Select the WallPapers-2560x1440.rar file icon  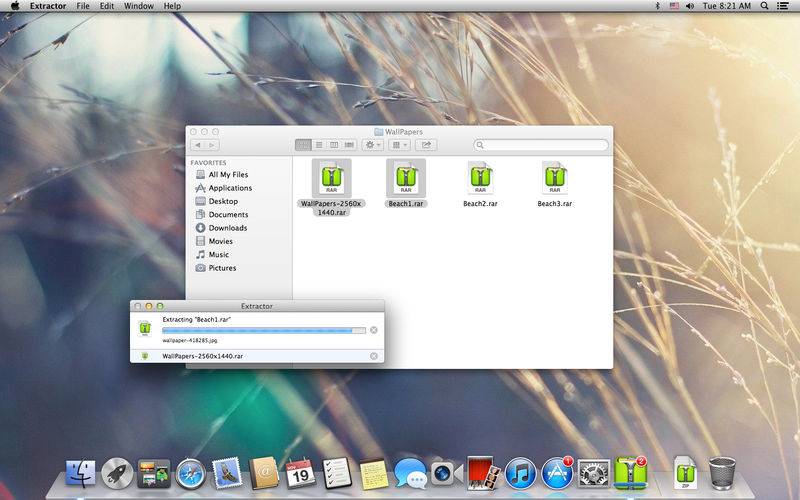click(332, 178)
